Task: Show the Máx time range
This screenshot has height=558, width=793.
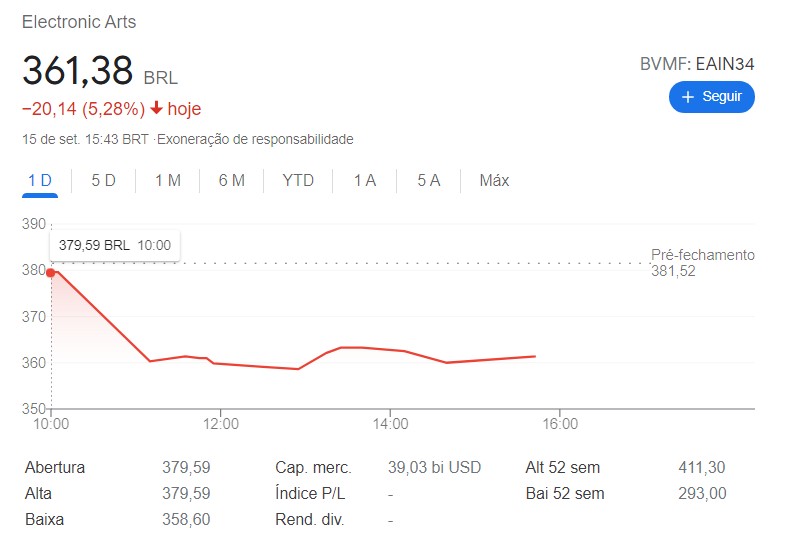Action: point(494,181)
